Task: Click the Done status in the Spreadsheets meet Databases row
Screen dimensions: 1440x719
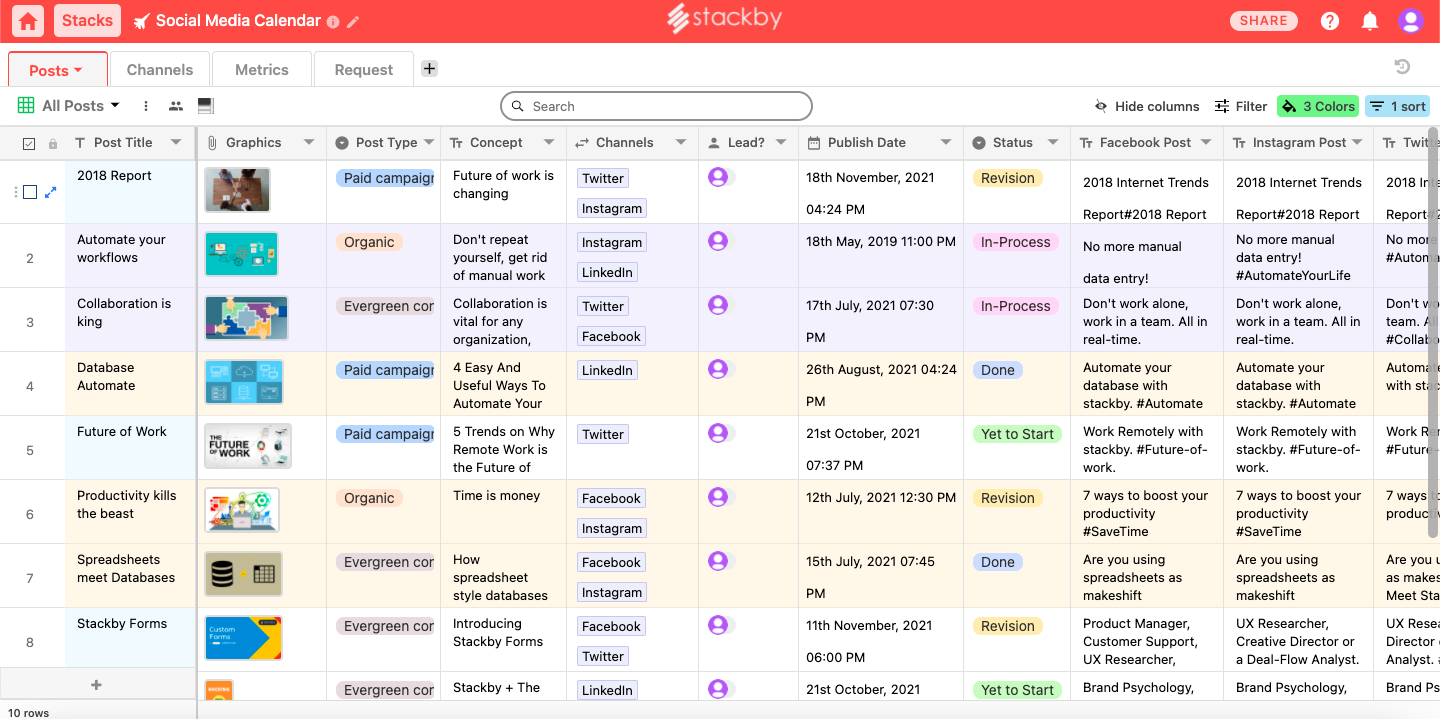Action: pyautogui.click(x=997, y=562)
